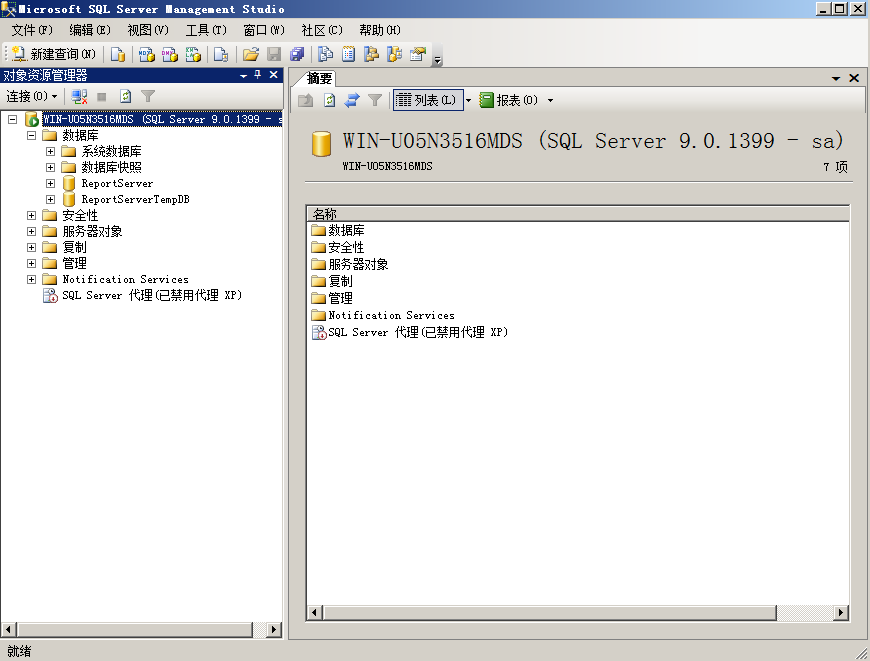This screenshot has height=661, width=870.
Task: Open the dropdown arrow next to 报表(O)
Action: coord(550,100)
